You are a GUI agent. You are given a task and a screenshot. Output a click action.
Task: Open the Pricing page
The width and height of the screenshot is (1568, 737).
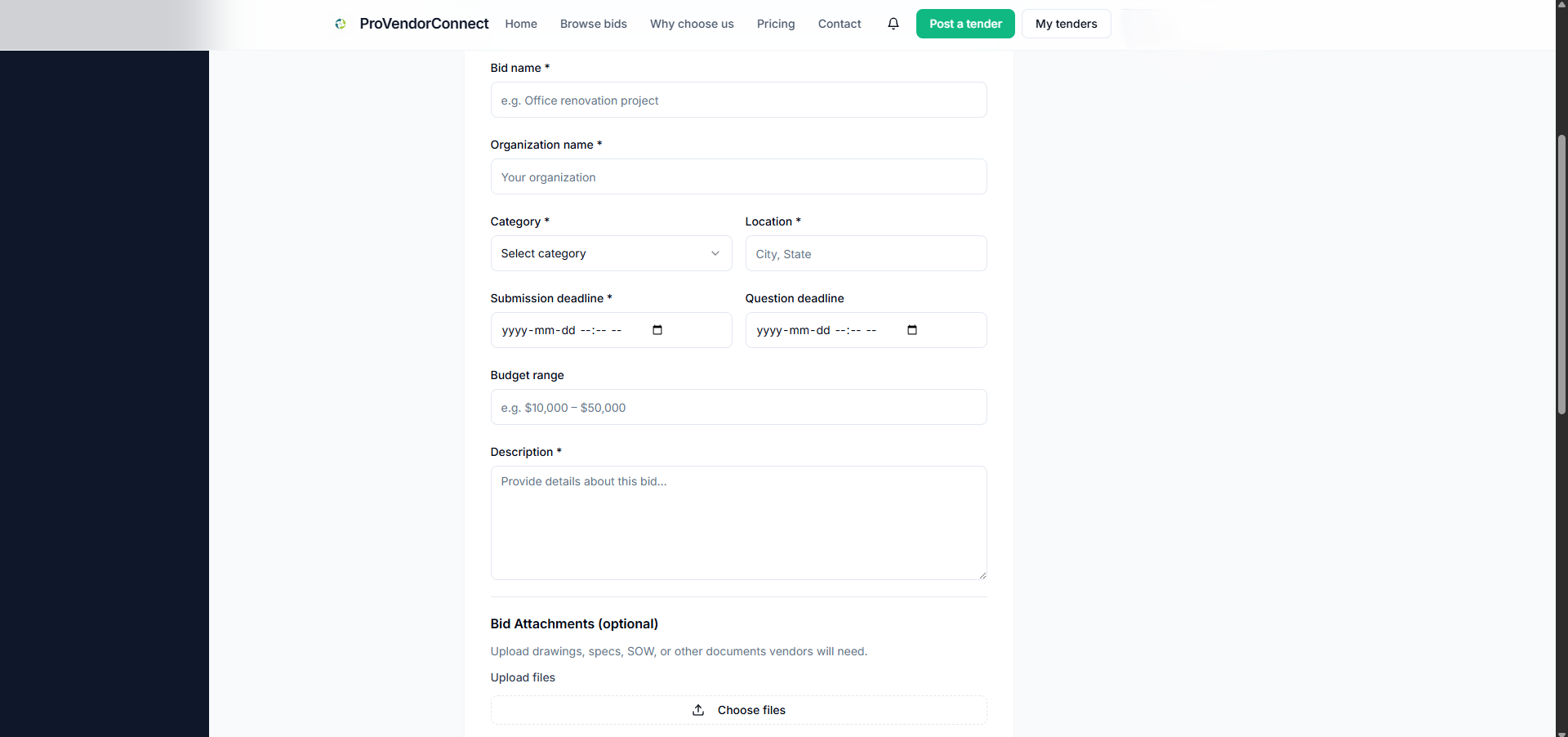776,24
